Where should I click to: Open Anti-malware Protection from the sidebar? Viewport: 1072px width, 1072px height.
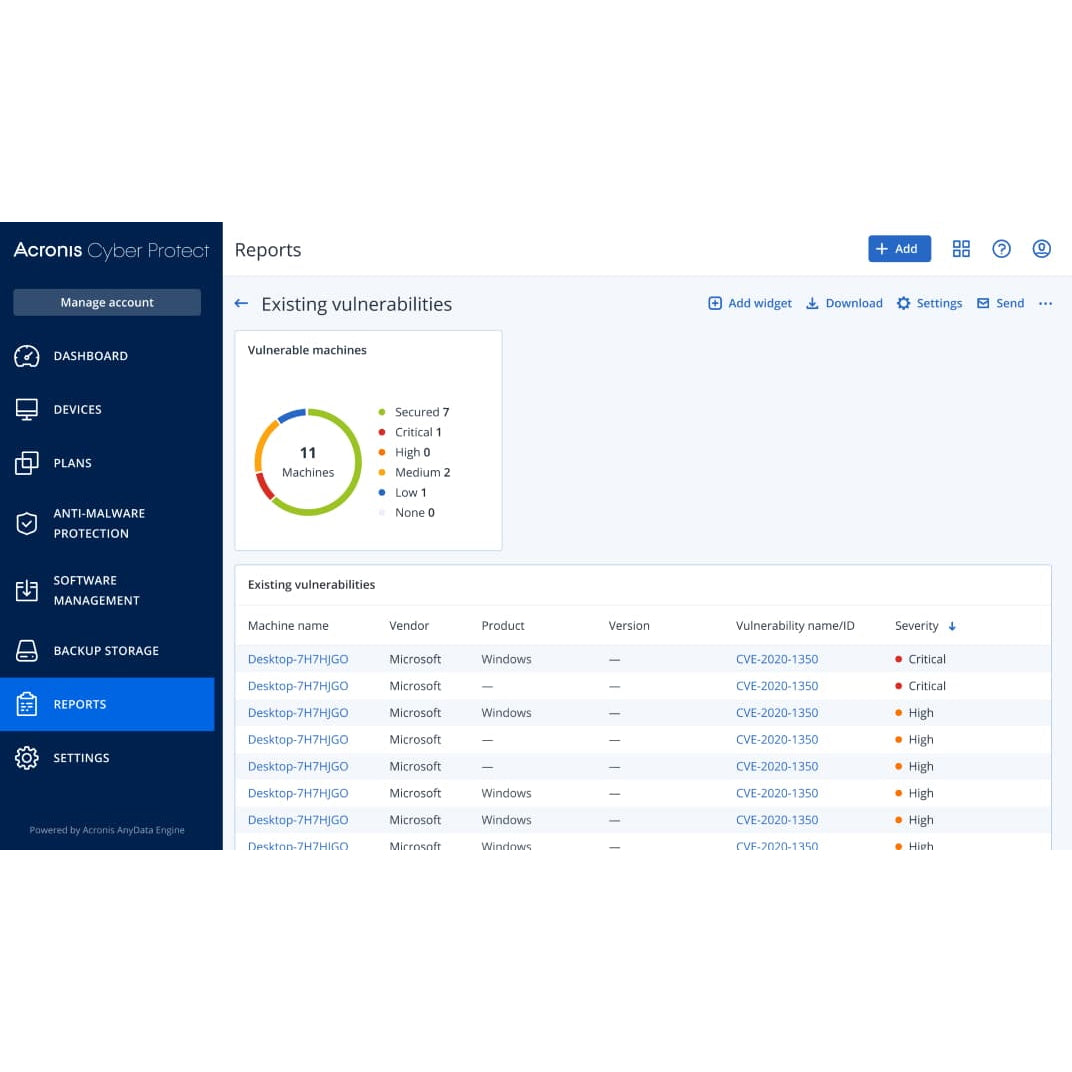click(99, 522)
